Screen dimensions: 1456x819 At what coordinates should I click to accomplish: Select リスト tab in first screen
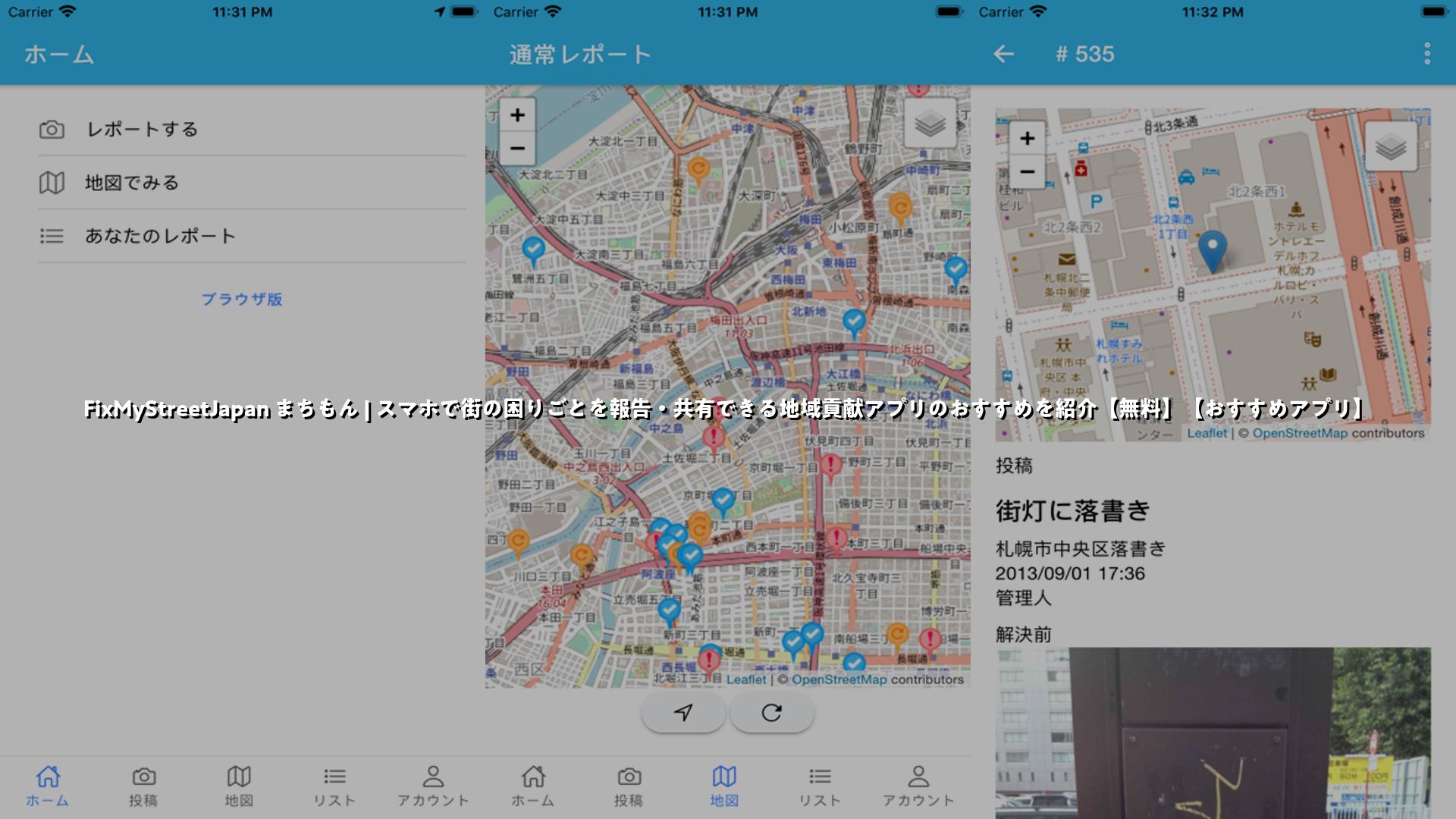[x=334, y=786]
